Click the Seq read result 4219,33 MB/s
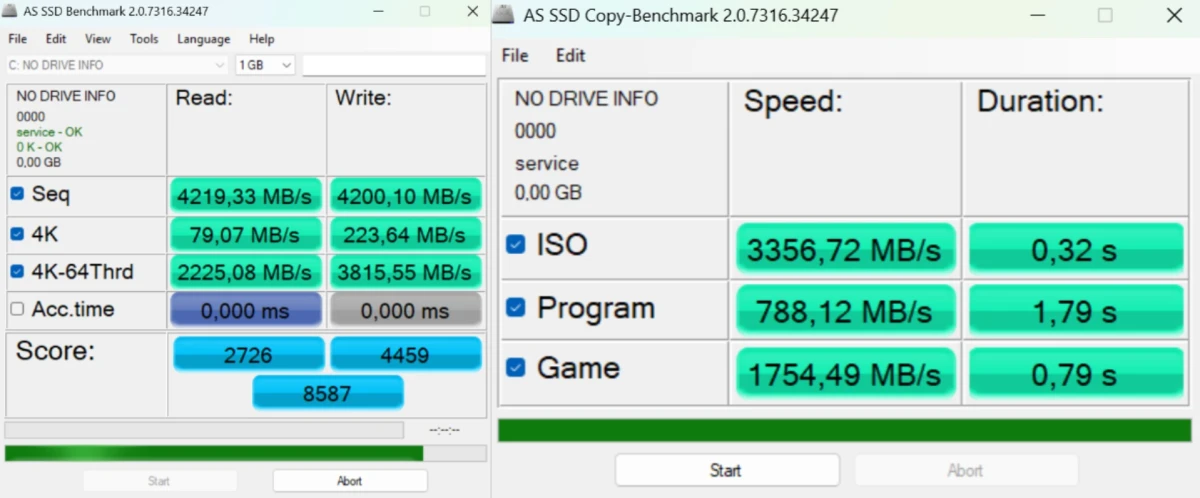 point(246,196)
